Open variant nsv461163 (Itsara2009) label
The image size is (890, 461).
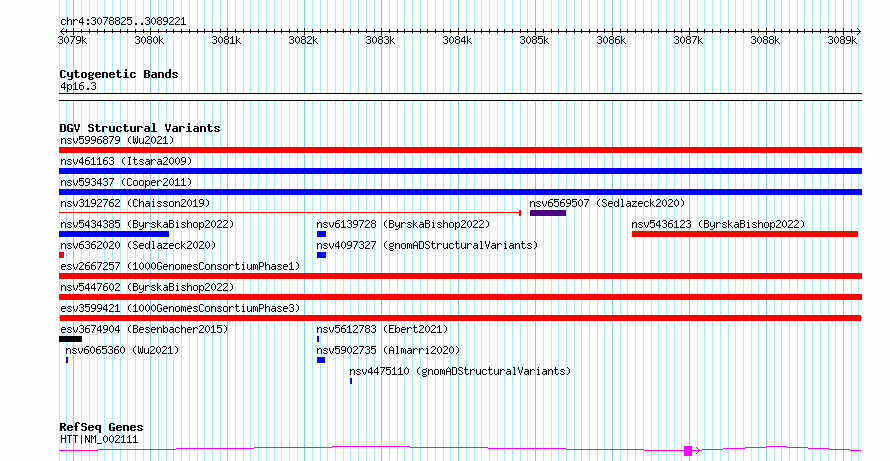click(126, 161)
